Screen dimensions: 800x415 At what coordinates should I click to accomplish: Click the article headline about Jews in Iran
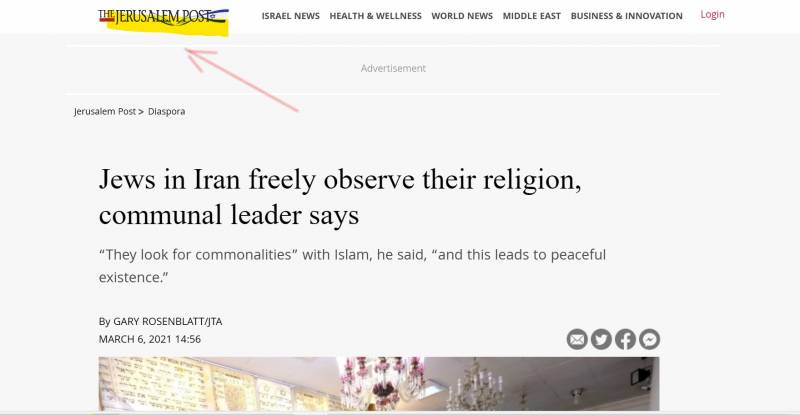[x=340, y=197]
